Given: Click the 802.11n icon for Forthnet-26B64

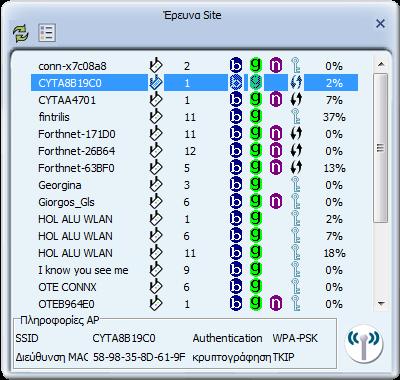Looking at the screenshot, I should click(275, 150).
